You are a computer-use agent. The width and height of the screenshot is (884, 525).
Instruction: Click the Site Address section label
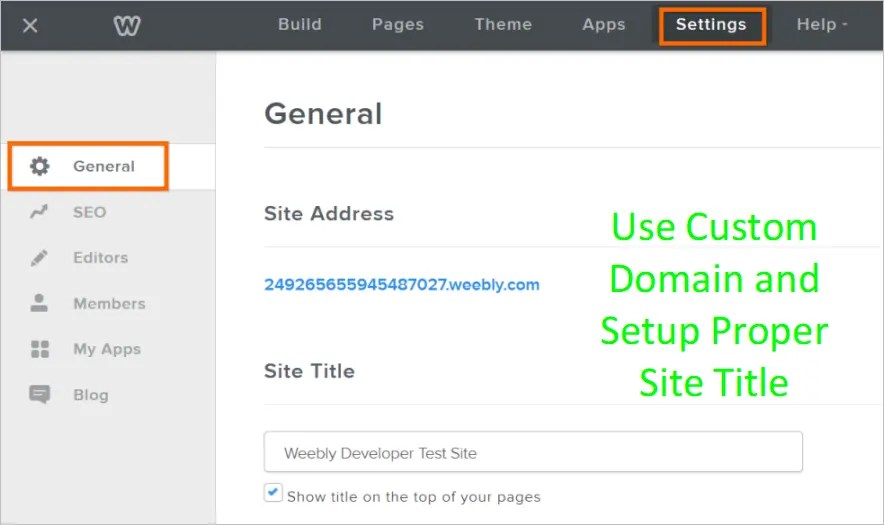pyautogui.click(x=329, y=214)
